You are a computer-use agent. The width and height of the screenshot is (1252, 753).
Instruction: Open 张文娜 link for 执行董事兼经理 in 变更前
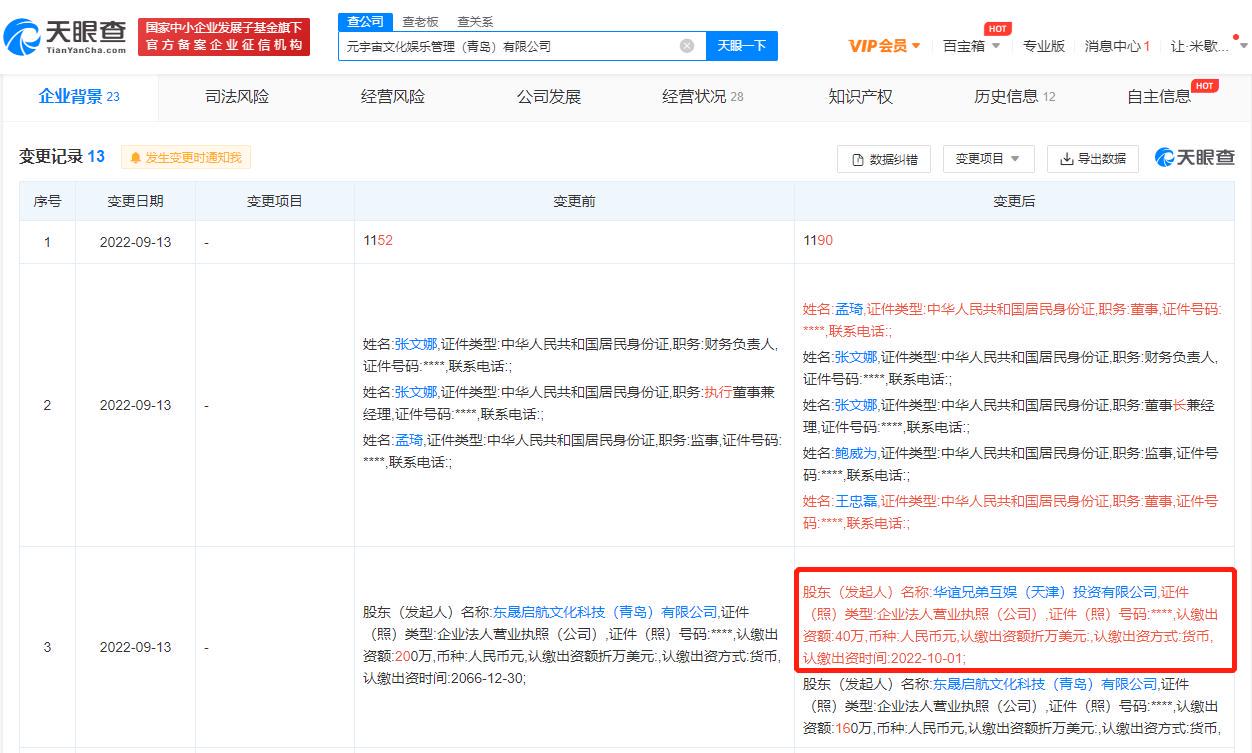(x=415, y=391)
